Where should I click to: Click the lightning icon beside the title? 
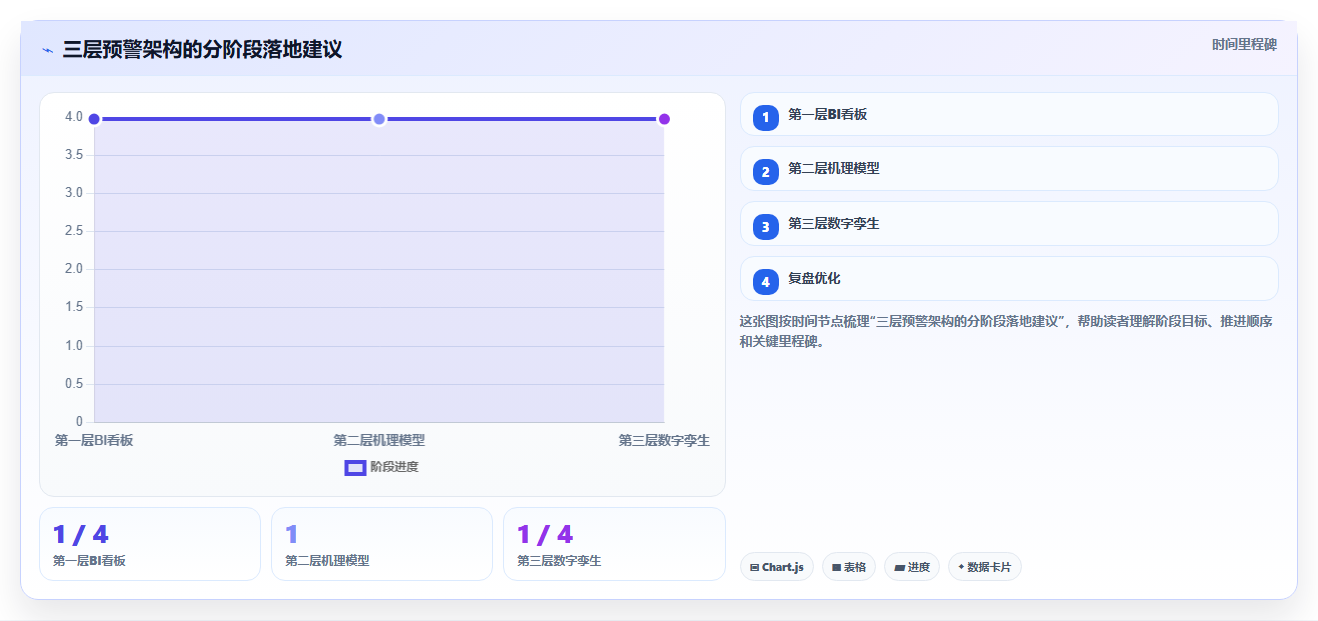[48, 50]
